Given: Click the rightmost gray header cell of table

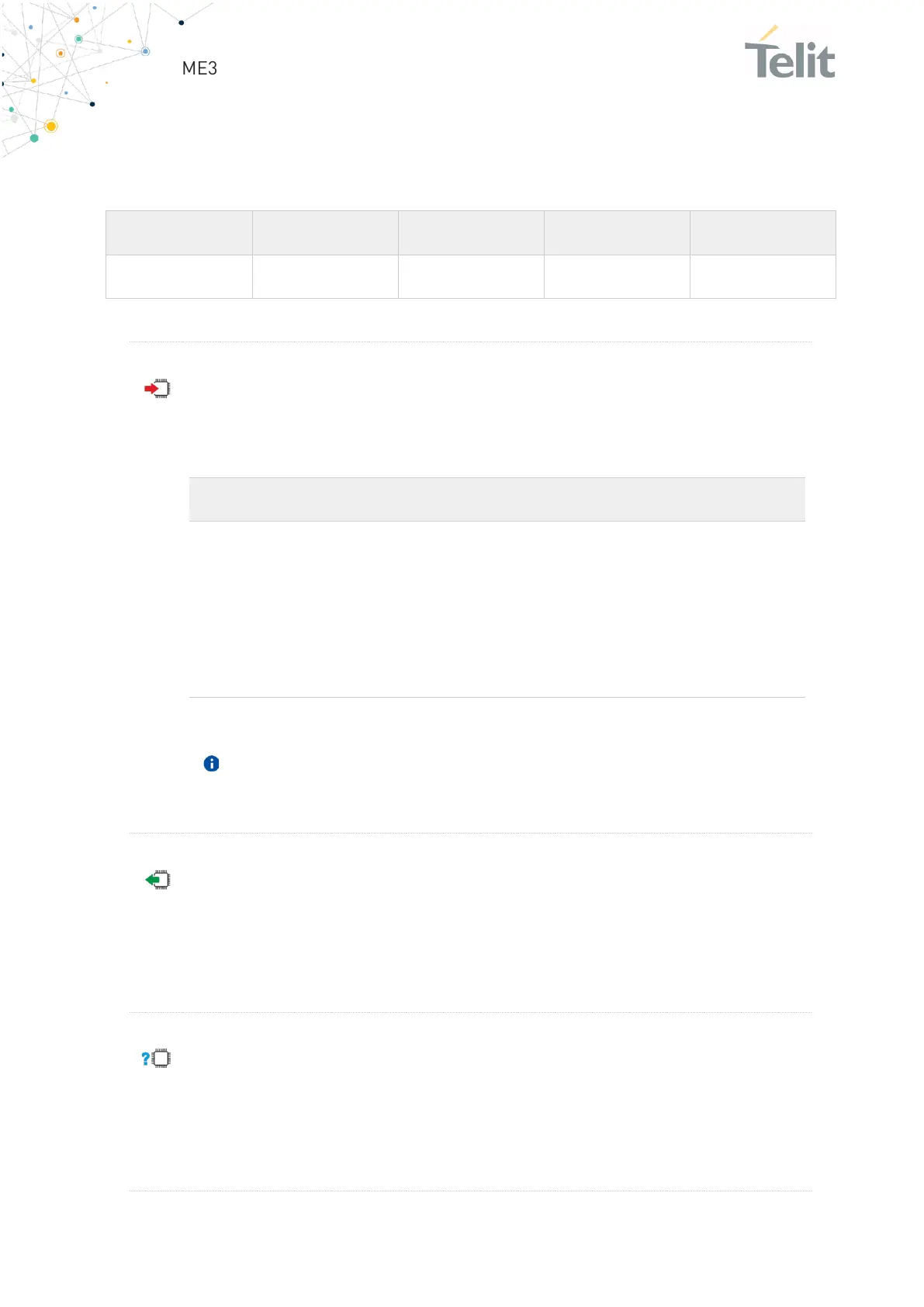Looking at the screenshot, I should (x=763, y=233).
